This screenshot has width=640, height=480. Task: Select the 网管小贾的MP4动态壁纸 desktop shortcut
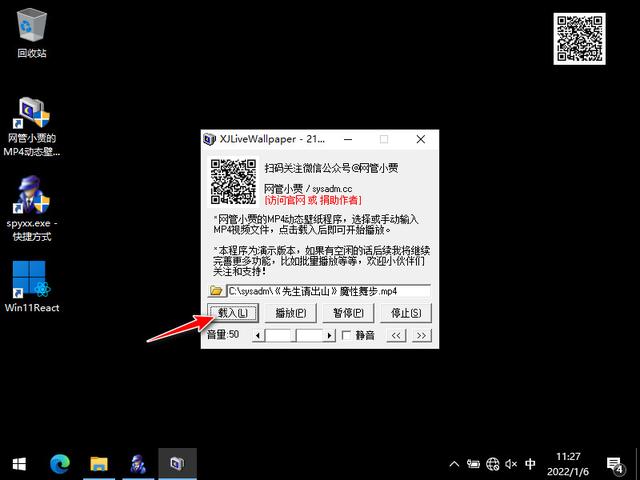(x=32, y=127)
